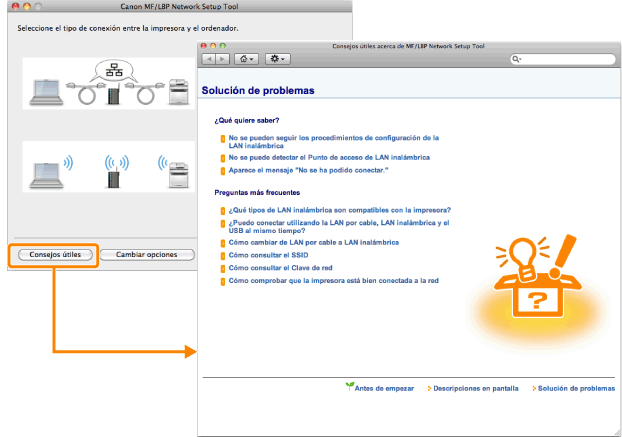Open 'Aparece el mensaje No se ha podido conectar' link
622x437 pixels.
(307, 171)
